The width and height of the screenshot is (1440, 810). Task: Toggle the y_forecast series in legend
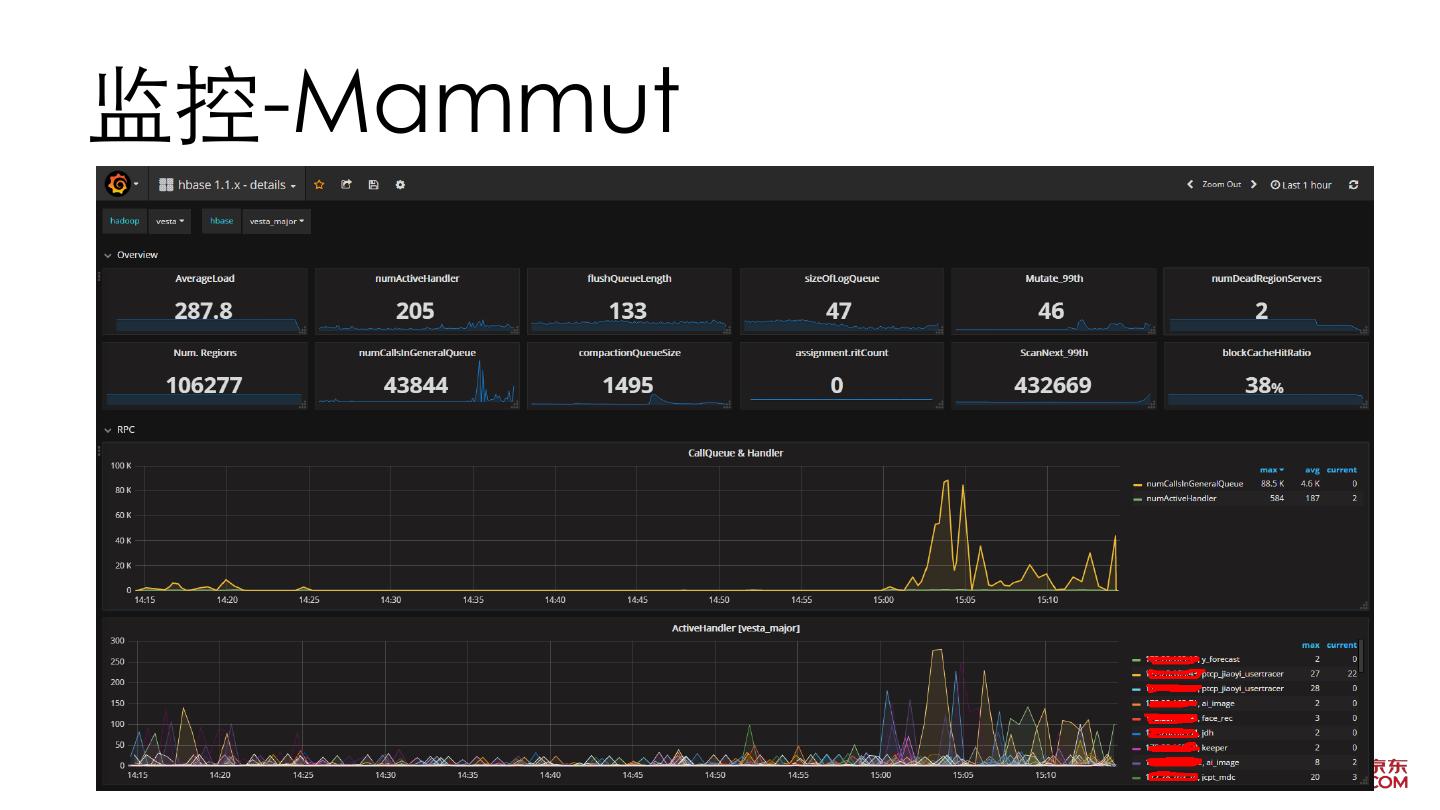tap(1193, 660)
